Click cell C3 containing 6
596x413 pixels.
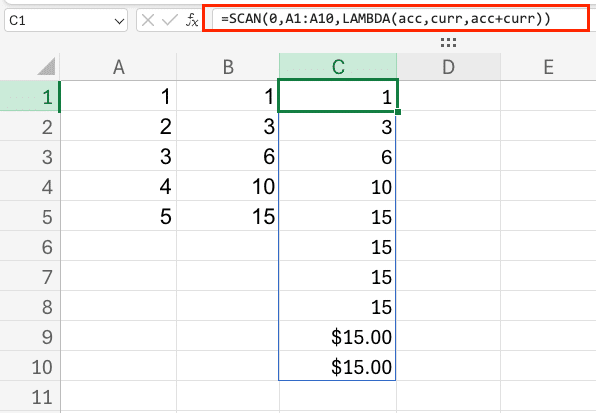(338, 156)
